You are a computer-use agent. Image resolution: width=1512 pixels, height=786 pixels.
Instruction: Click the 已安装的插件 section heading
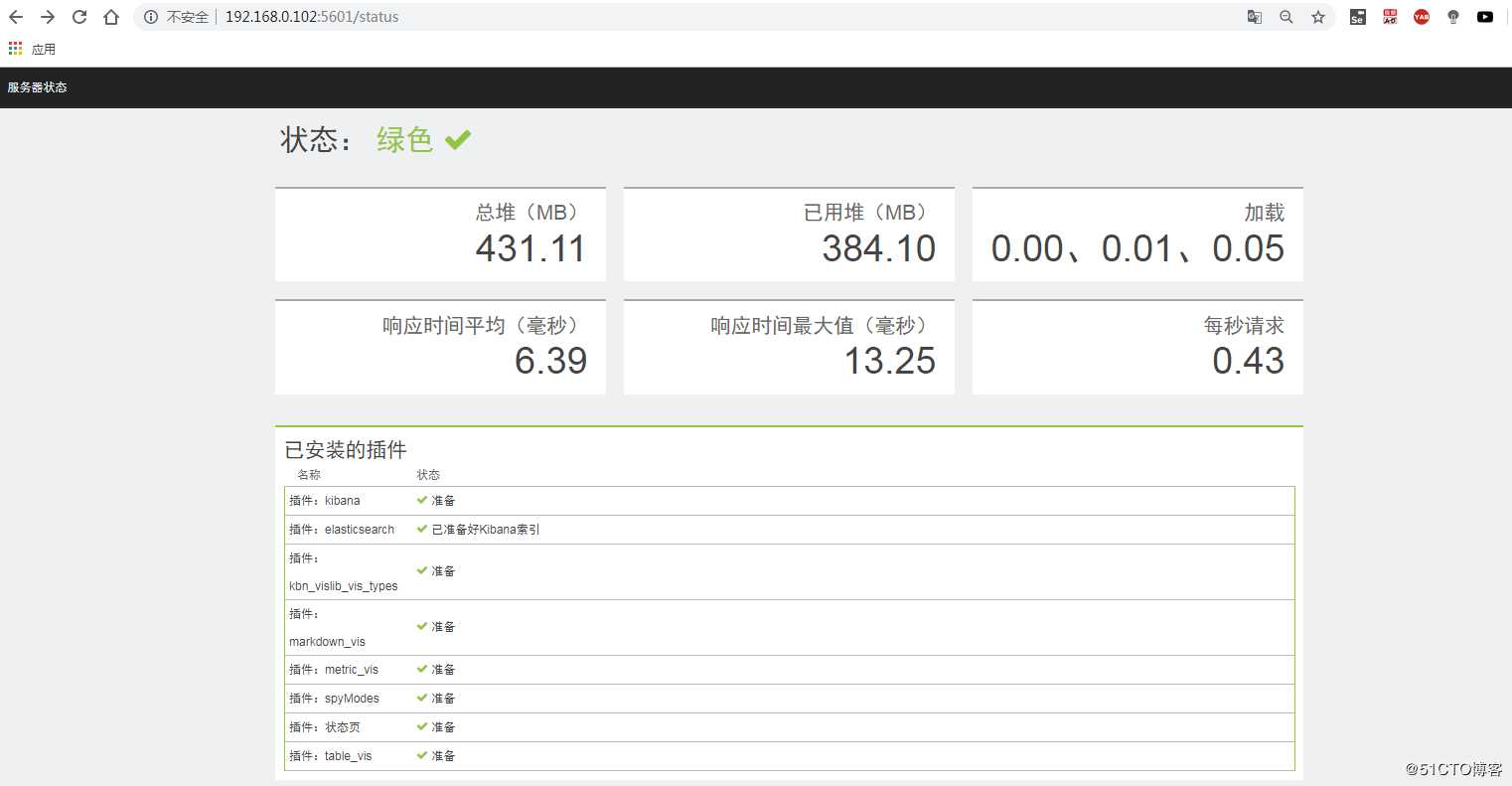[x=346, y=450]
